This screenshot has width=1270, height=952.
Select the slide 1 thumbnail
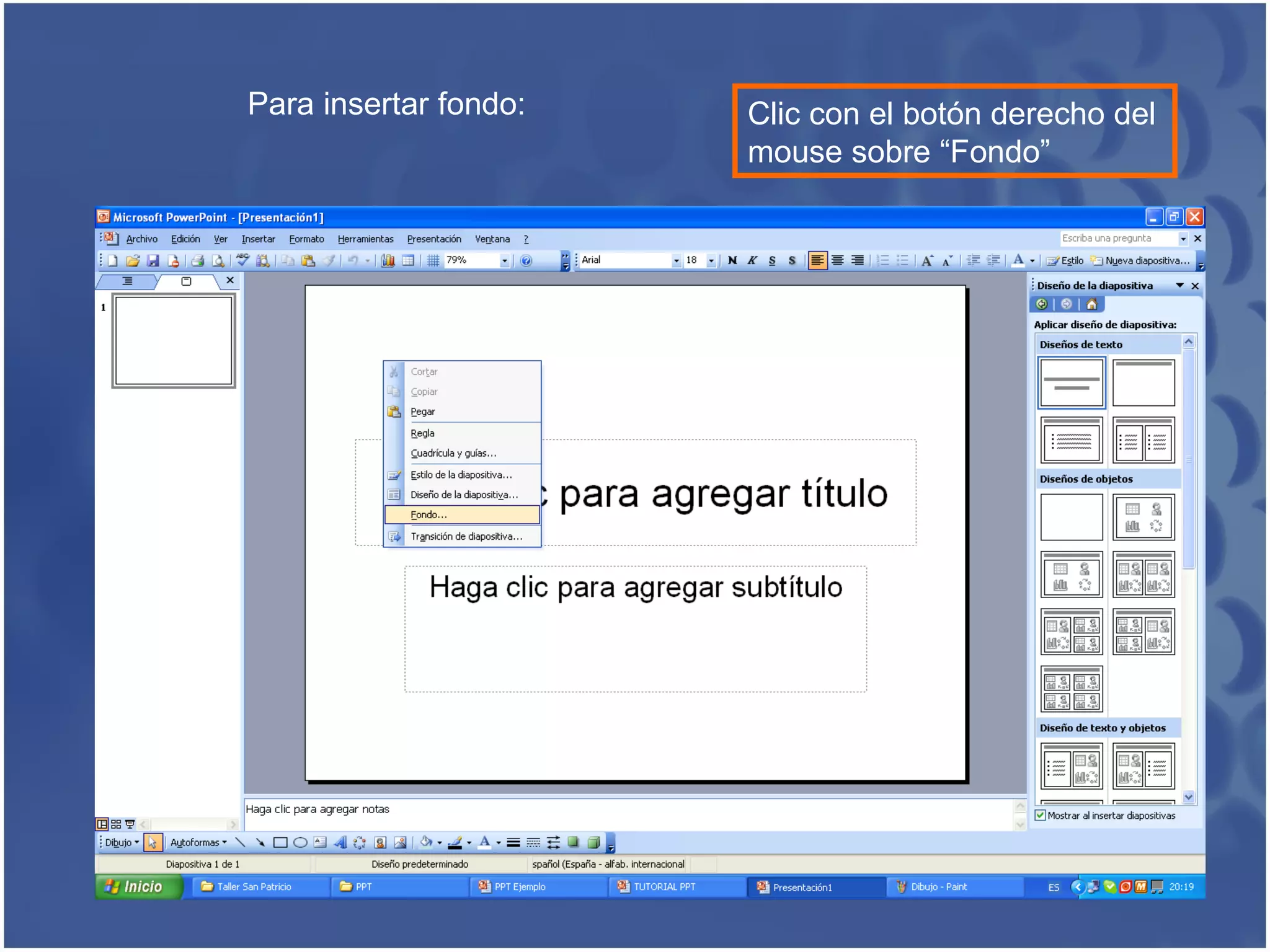click(174, 341)
